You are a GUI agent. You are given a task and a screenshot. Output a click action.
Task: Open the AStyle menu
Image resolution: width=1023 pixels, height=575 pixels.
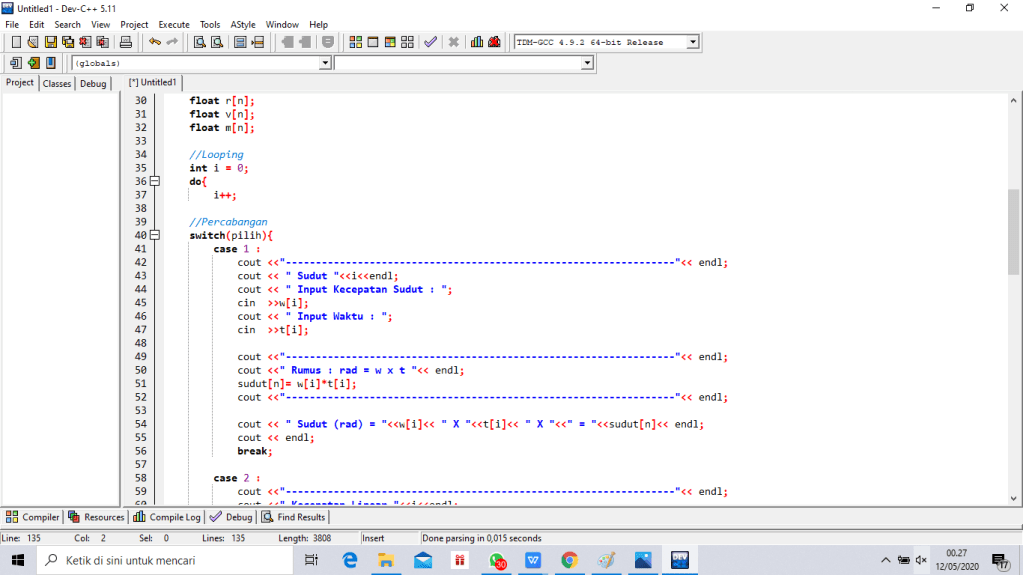point(242,24)
